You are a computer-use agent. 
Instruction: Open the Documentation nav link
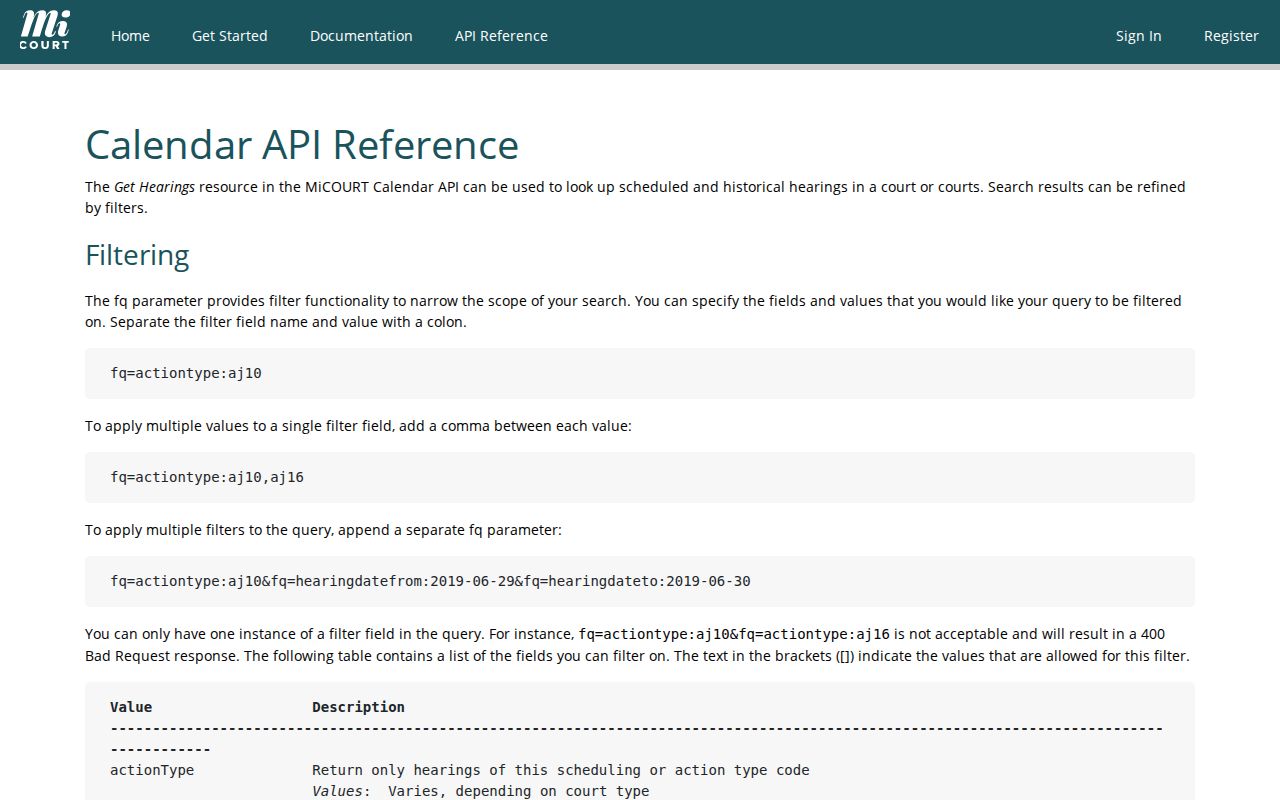[x=361, y=36]
